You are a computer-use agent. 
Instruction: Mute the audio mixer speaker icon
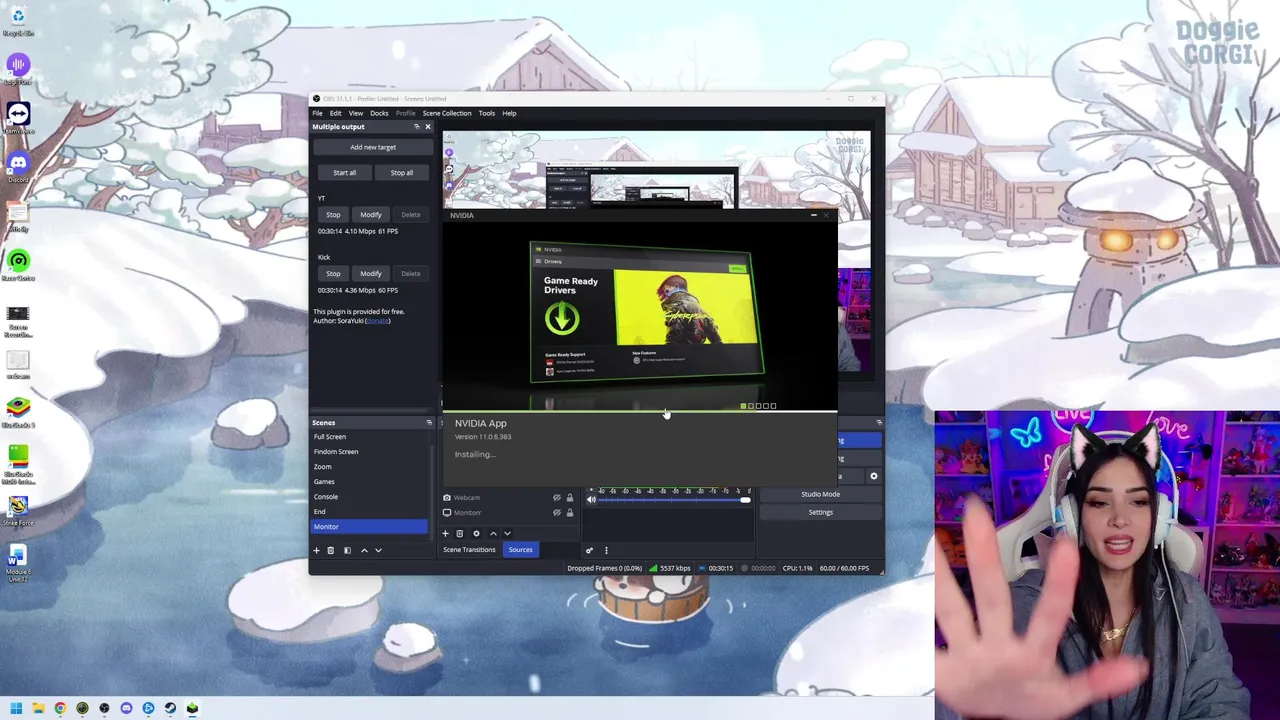pos(591,499)
